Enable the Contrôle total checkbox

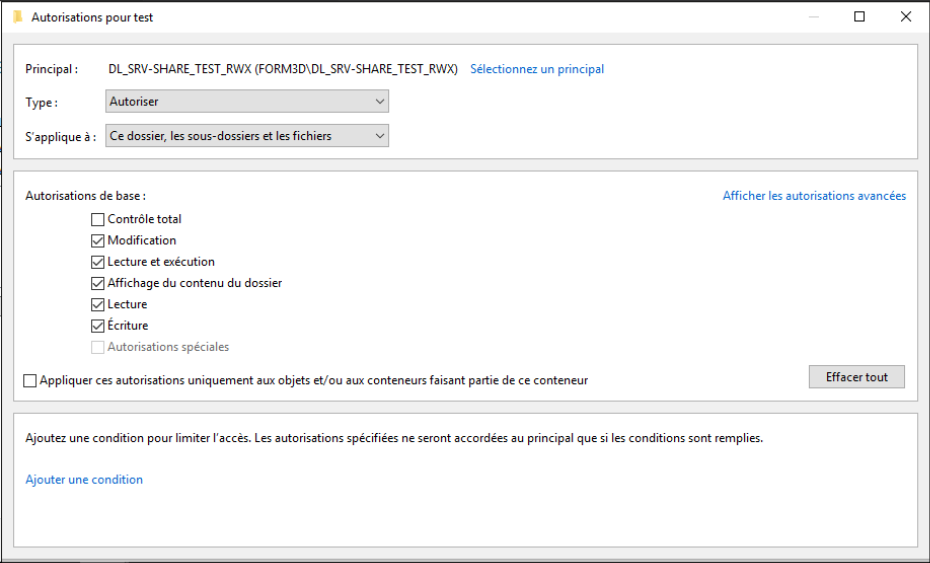(97, 220)
